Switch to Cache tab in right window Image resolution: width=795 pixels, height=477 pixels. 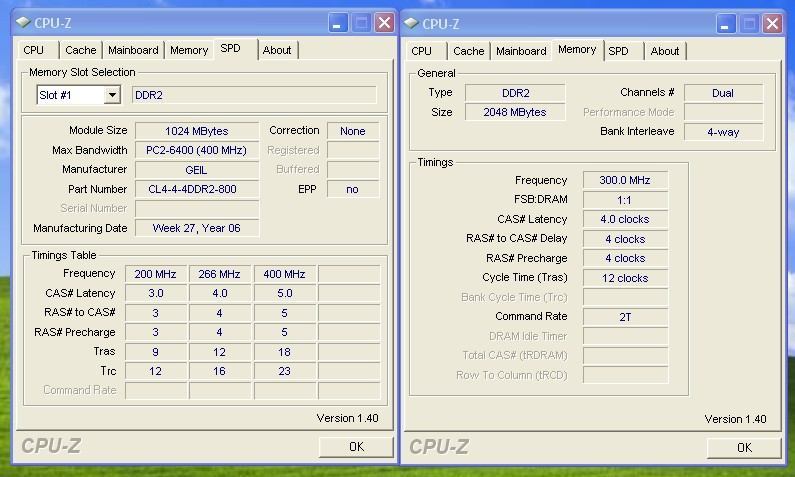point(468,51)
